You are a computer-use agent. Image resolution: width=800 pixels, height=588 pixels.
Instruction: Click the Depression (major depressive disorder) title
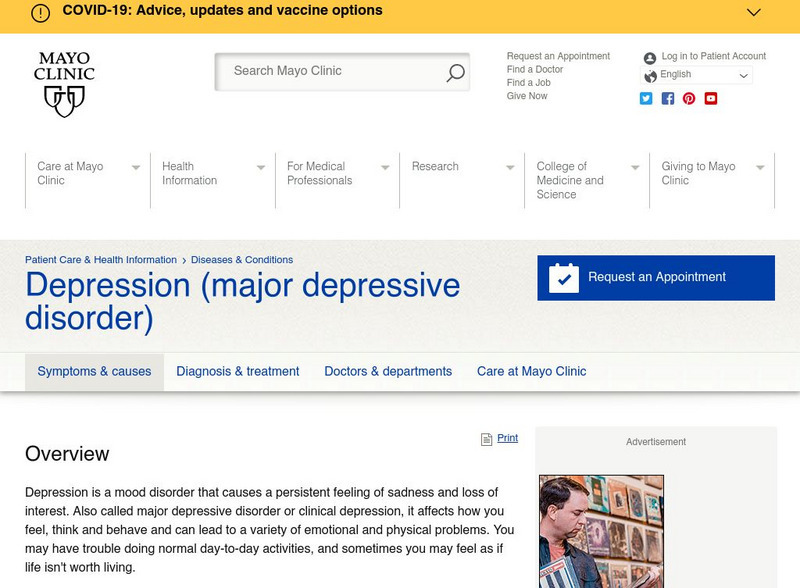tap(243, 301)
